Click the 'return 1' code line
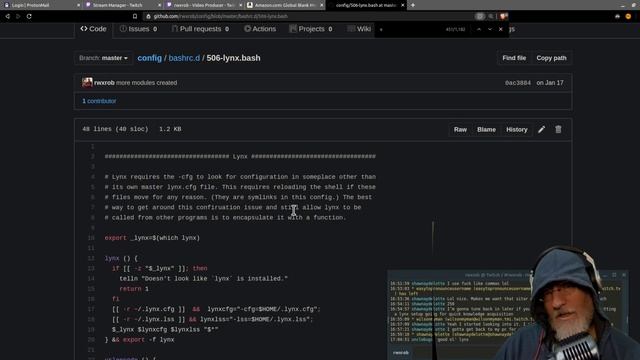The width and height of the screenshot is (640, 360). click(134, 289)
